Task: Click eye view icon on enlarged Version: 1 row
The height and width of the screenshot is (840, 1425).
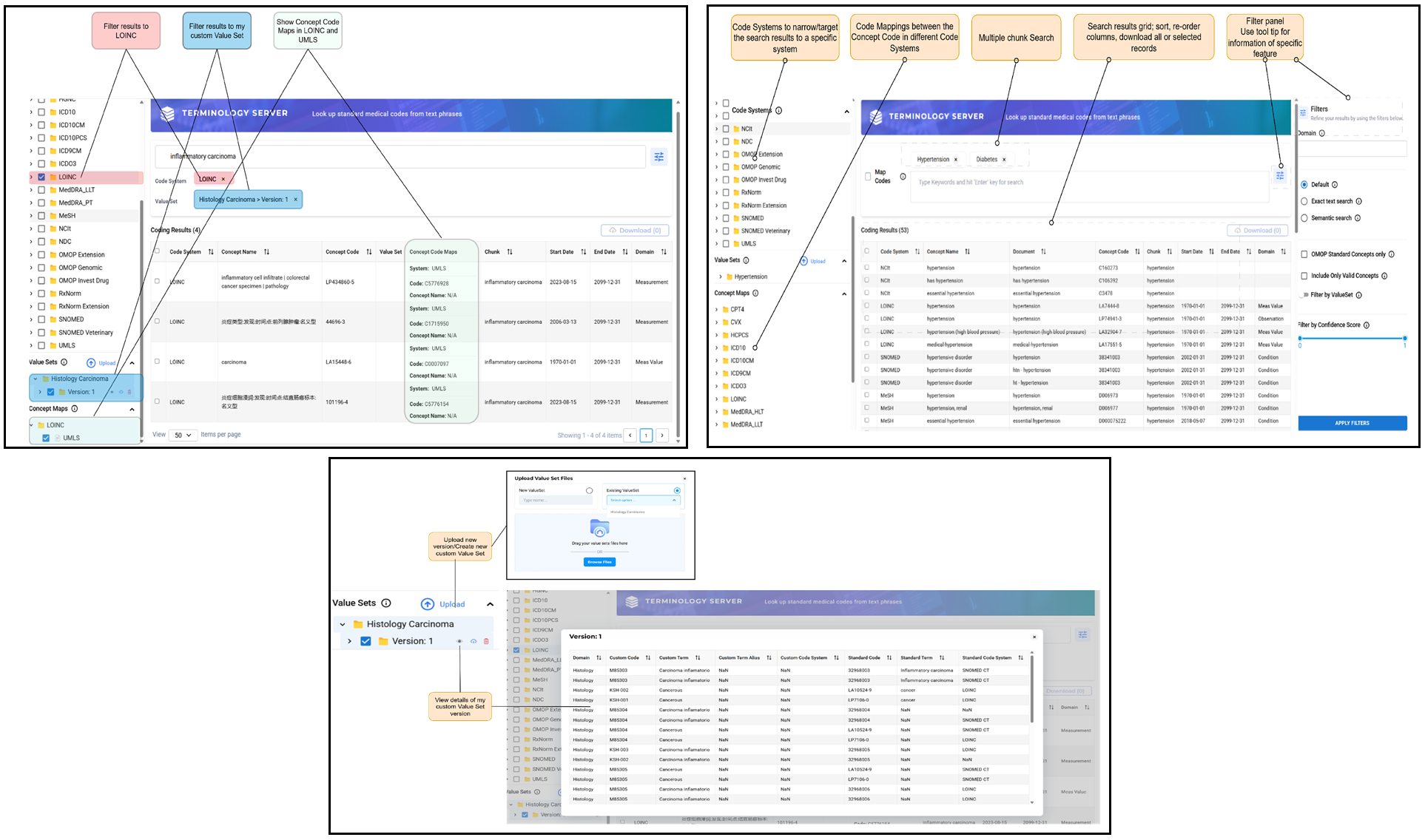Action: pos(459,641)
